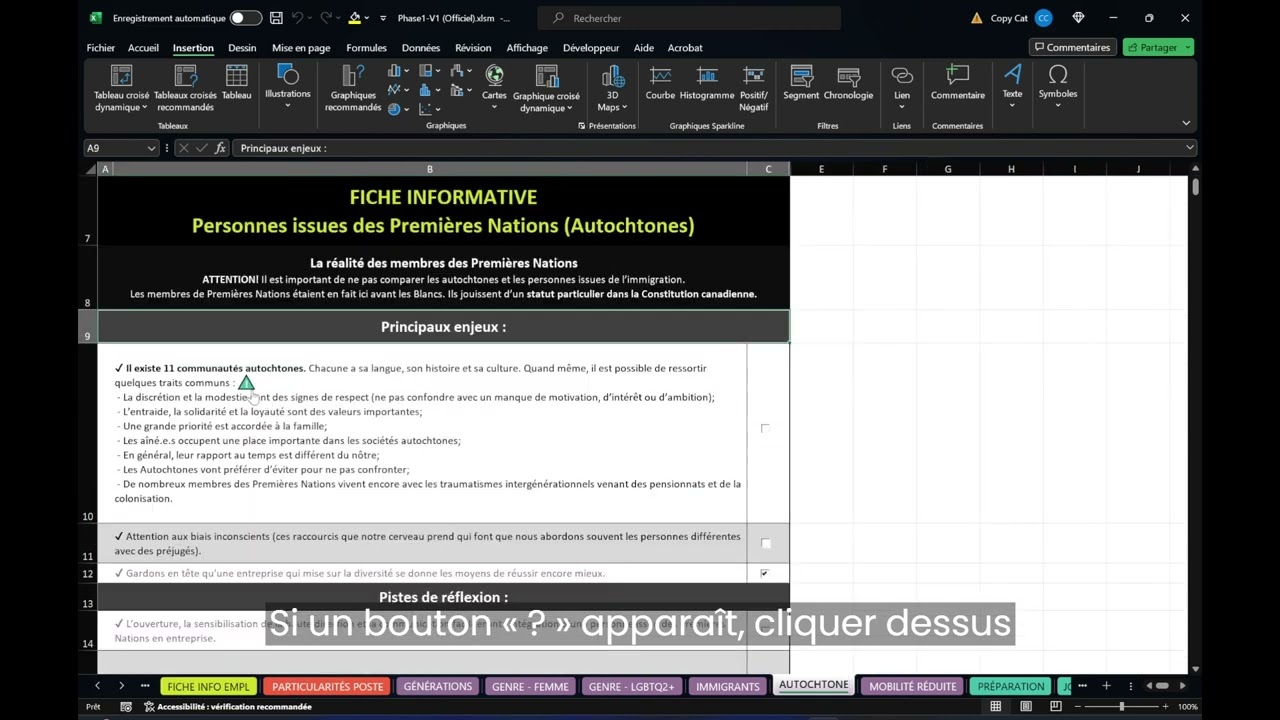Image resolution: width=1280 pixels, height=720 pixels.
Task: Expand the hierarchy chart dropdown
Action: coord(438,71)
